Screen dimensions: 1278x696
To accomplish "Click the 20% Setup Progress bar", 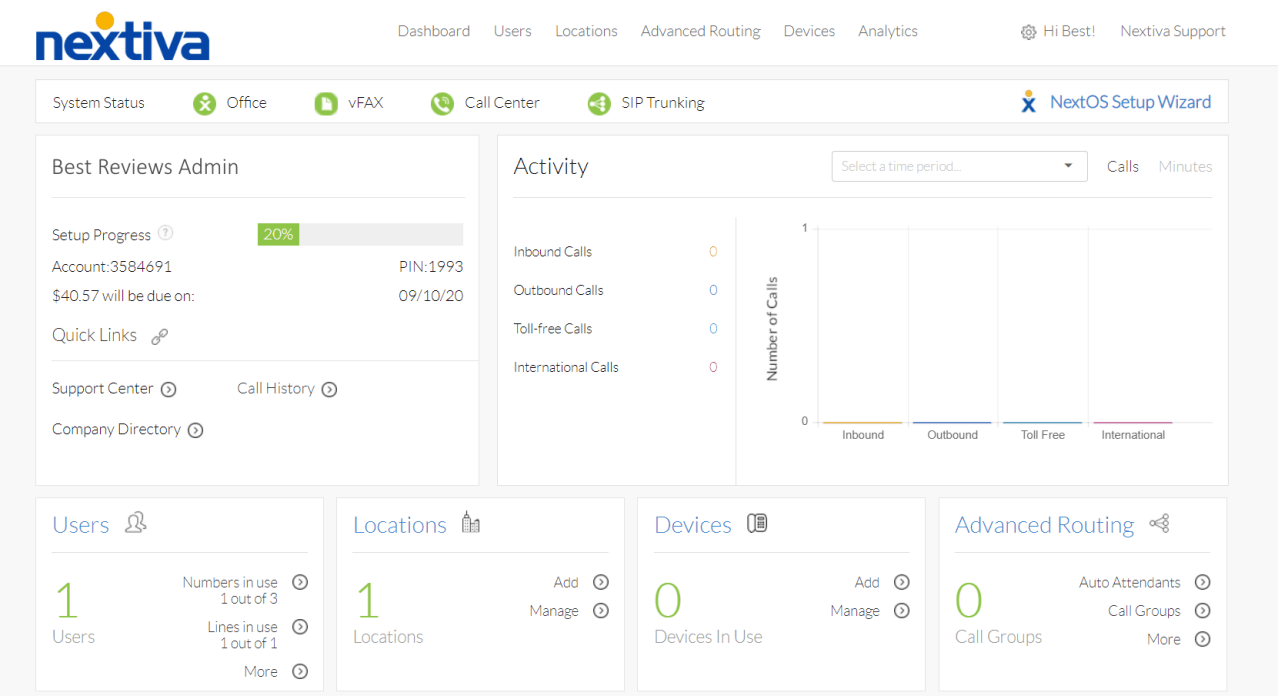I will [x=278, y=234].
